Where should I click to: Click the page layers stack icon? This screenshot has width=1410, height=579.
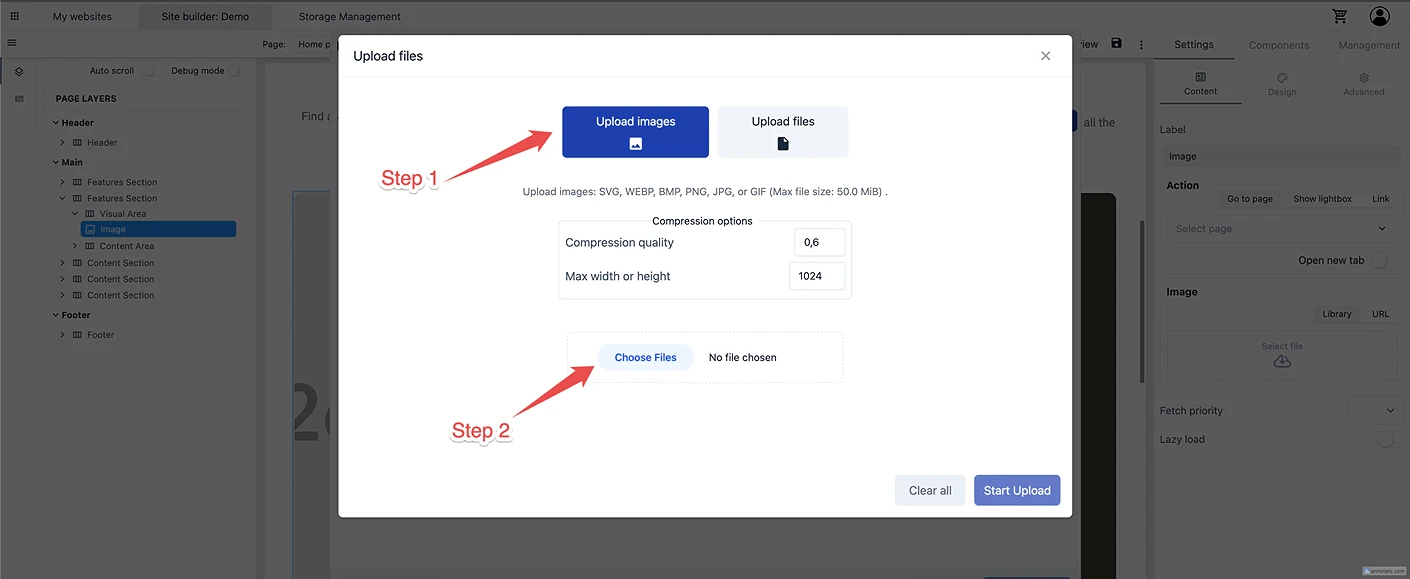point(19,72)
